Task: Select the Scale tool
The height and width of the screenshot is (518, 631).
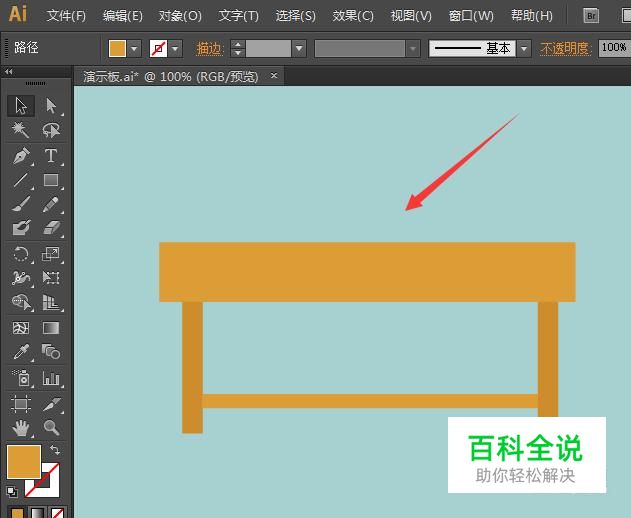Action: tap(51, 254)
